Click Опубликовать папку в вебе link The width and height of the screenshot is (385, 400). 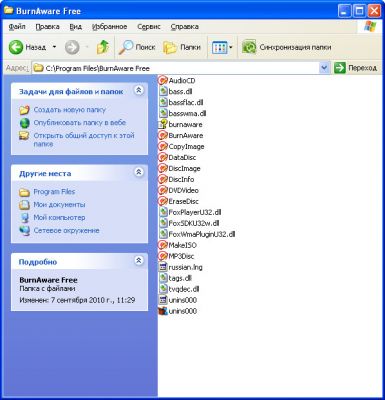point(80,123)
